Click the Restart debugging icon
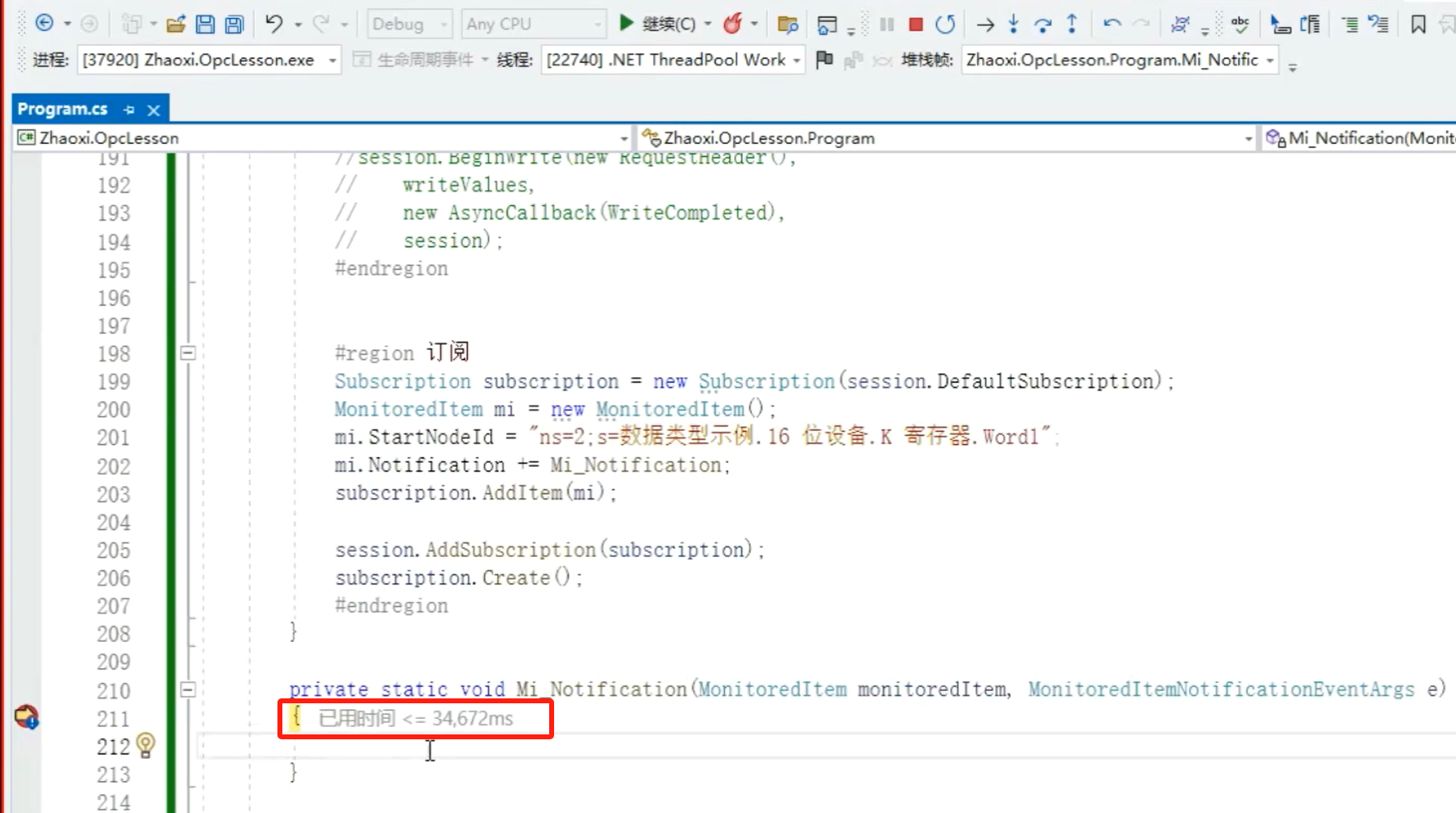The width and height of the screenshot is (1456, 813). [945, 25]
